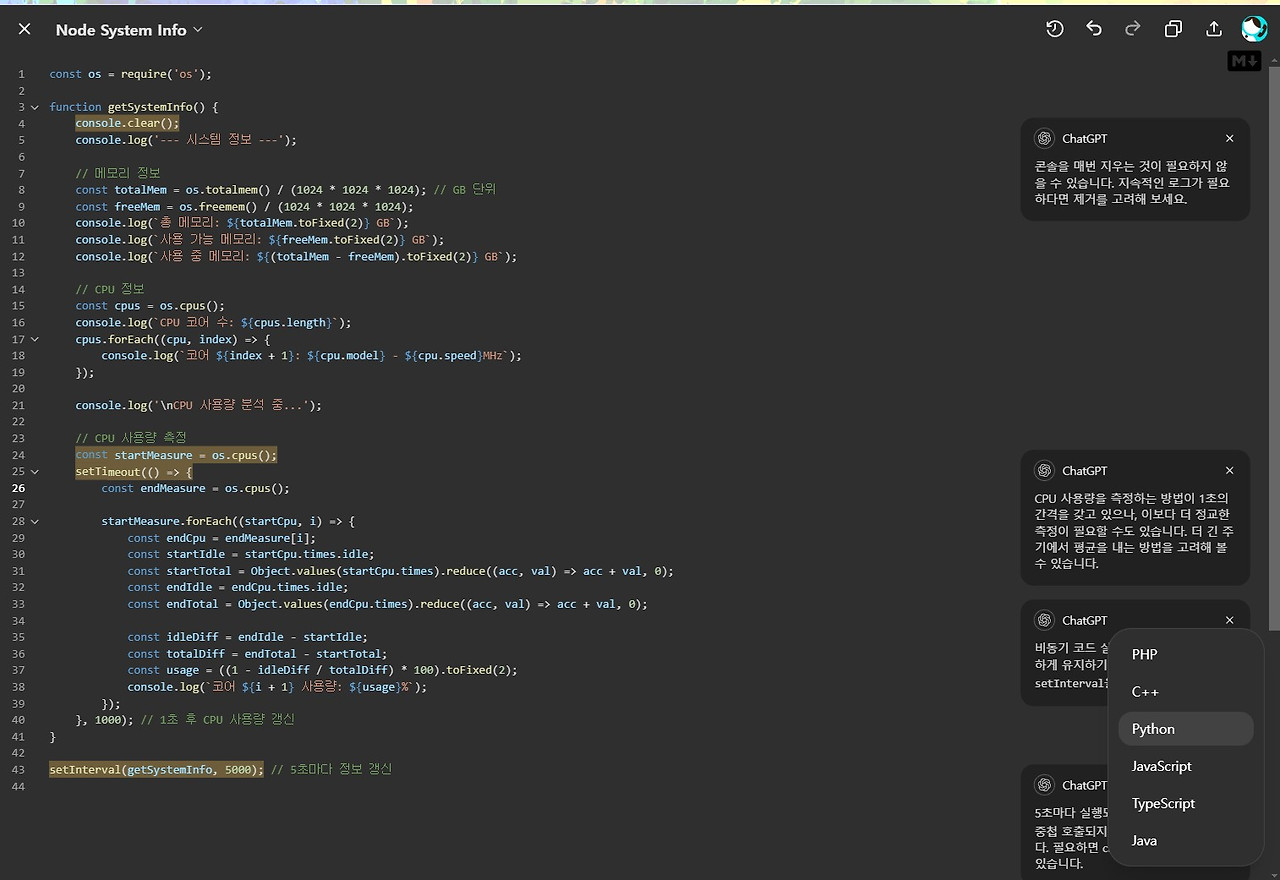The image size is (1280, 880).
Task: Click the ChatGPT logo on the 5초마다 comment
Action: tap(1045, 785)
